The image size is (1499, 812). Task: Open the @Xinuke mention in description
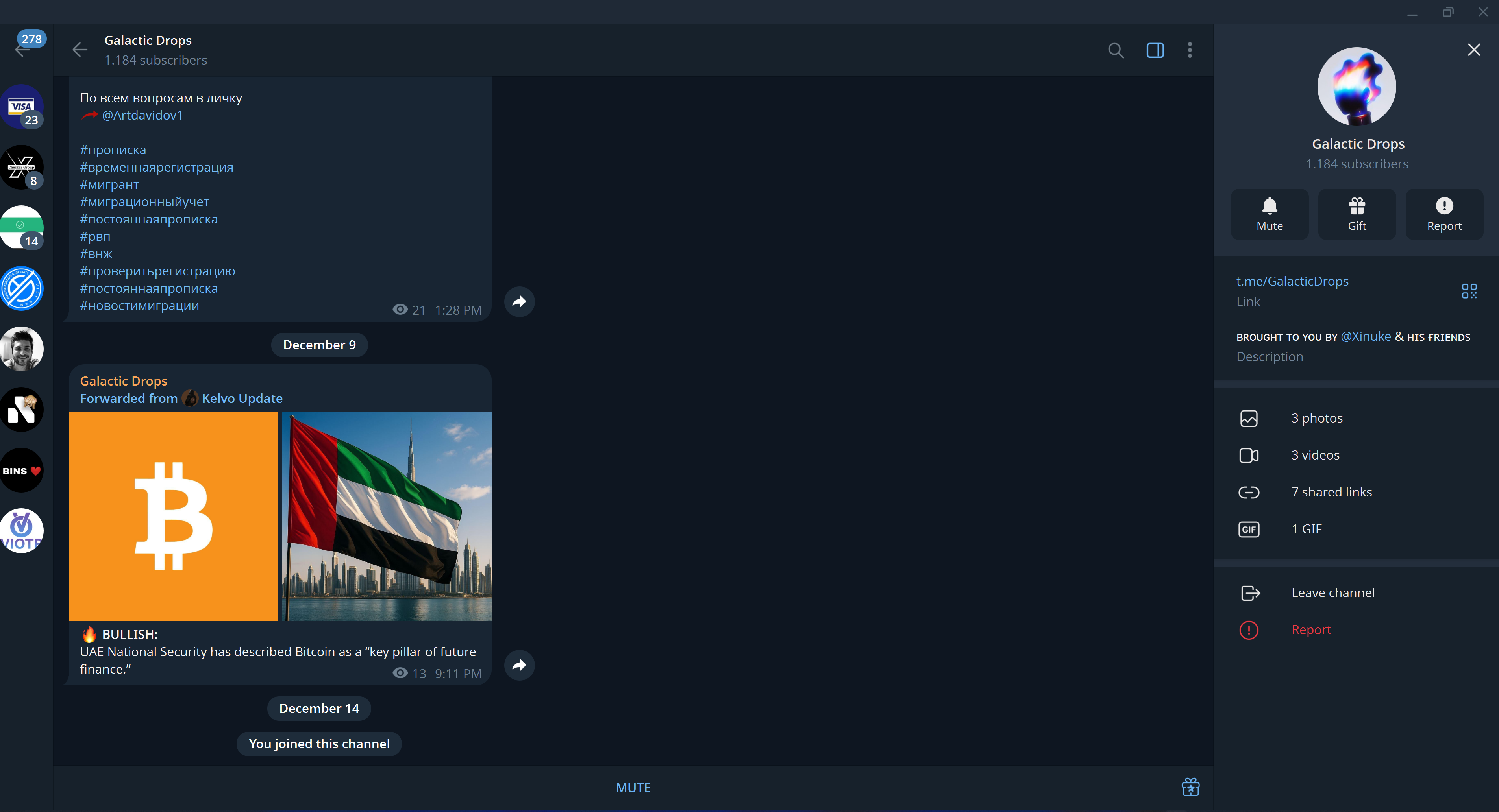[1366, 336]
